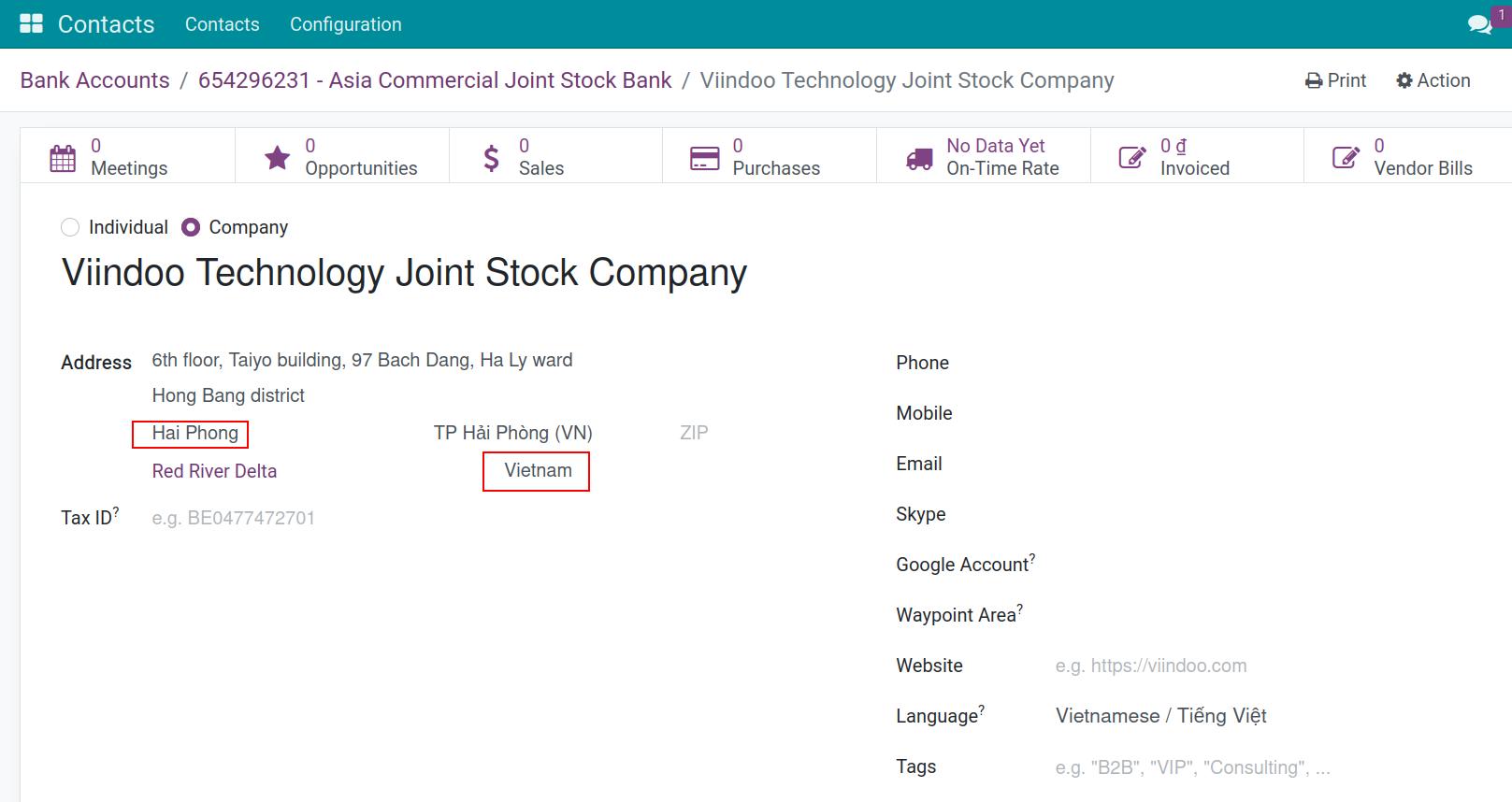The height and width of the screenshot is (802, 1512).
Task: Open the 0 Purchases stat button
Action: (770, 157)
